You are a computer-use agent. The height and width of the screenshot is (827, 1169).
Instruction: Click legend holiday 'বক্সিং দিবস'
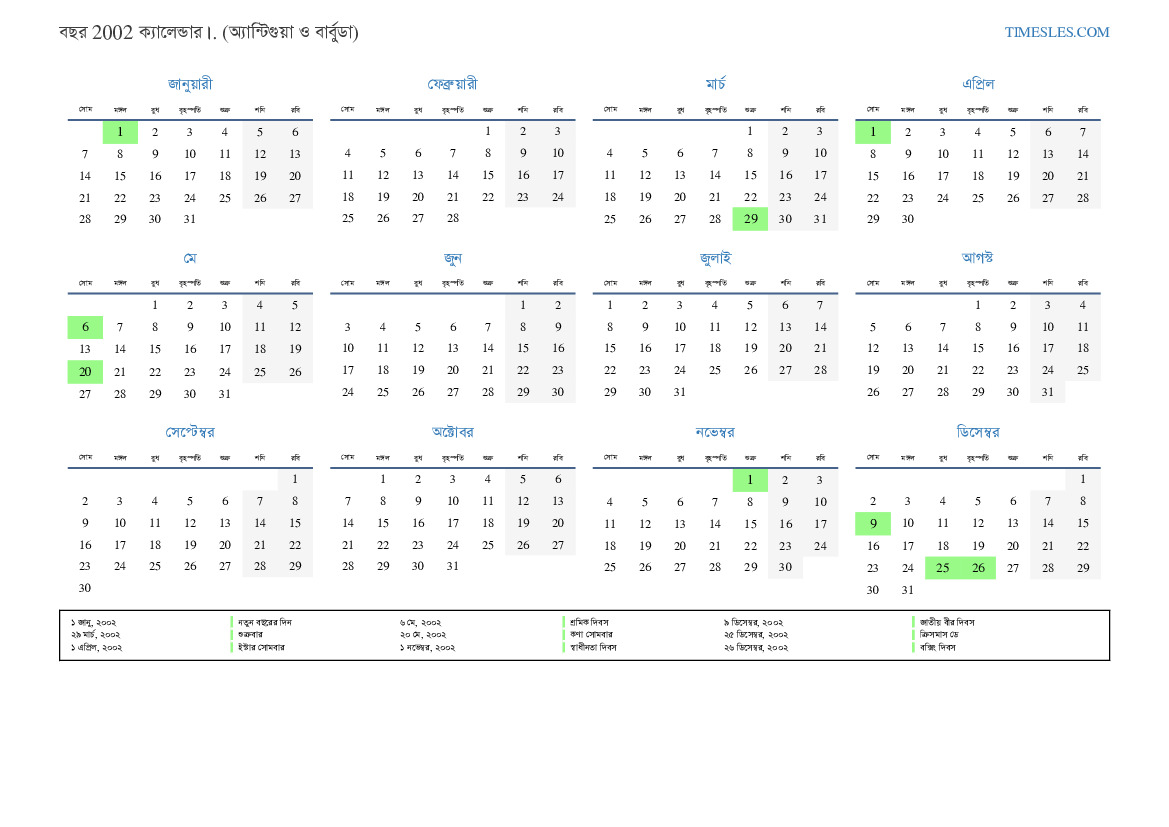tap(937, 647)
